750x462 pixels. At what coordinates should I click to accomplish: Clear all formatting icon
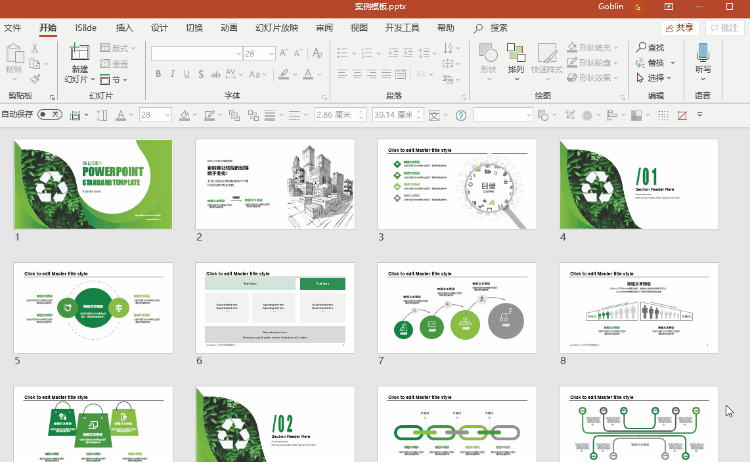tap(317, 53)
